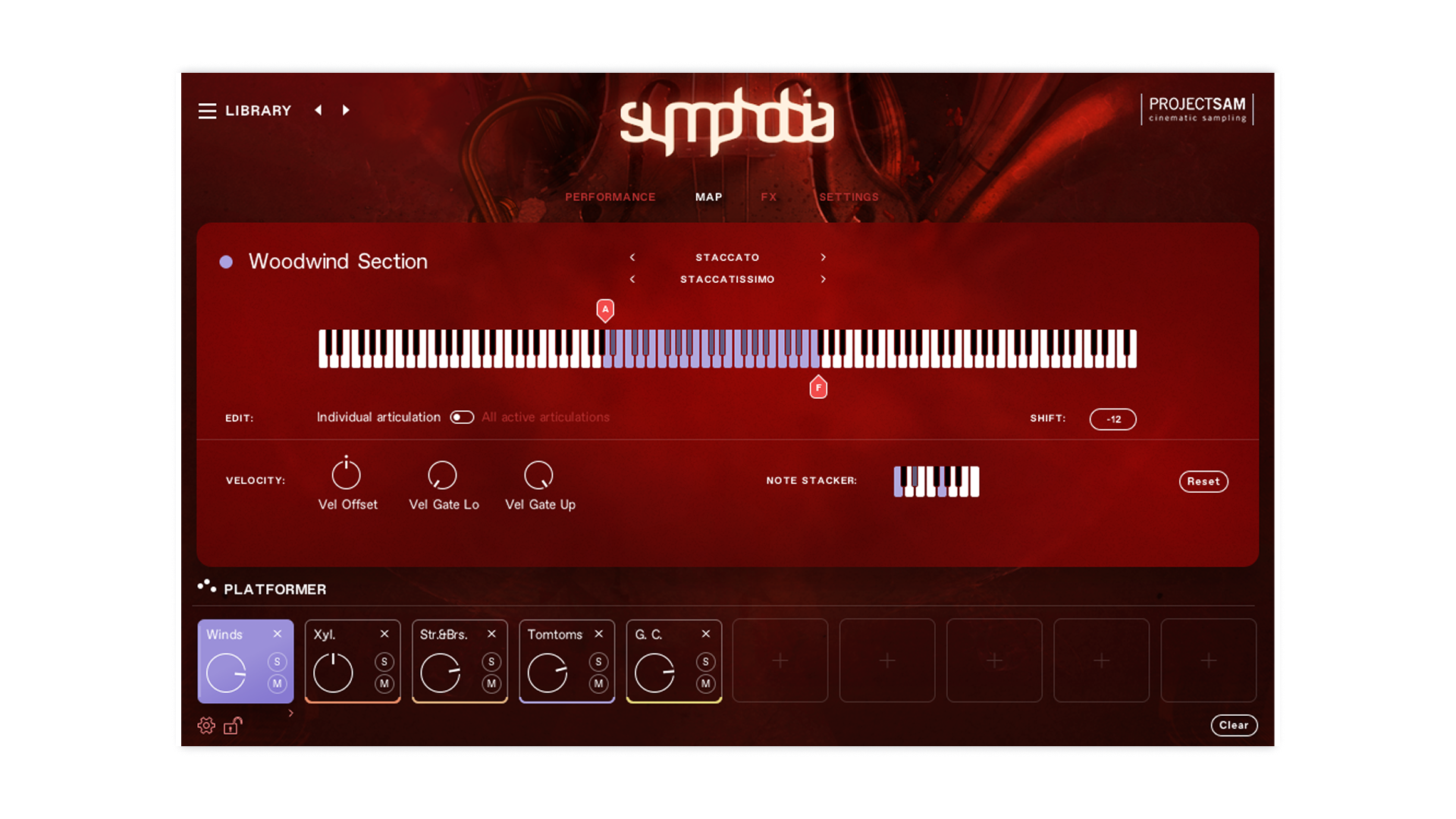This screenshot has width=1456, height=819.
Task: Click the ProjectSAM cinematic sampling logo
Action: point(1197,109)
